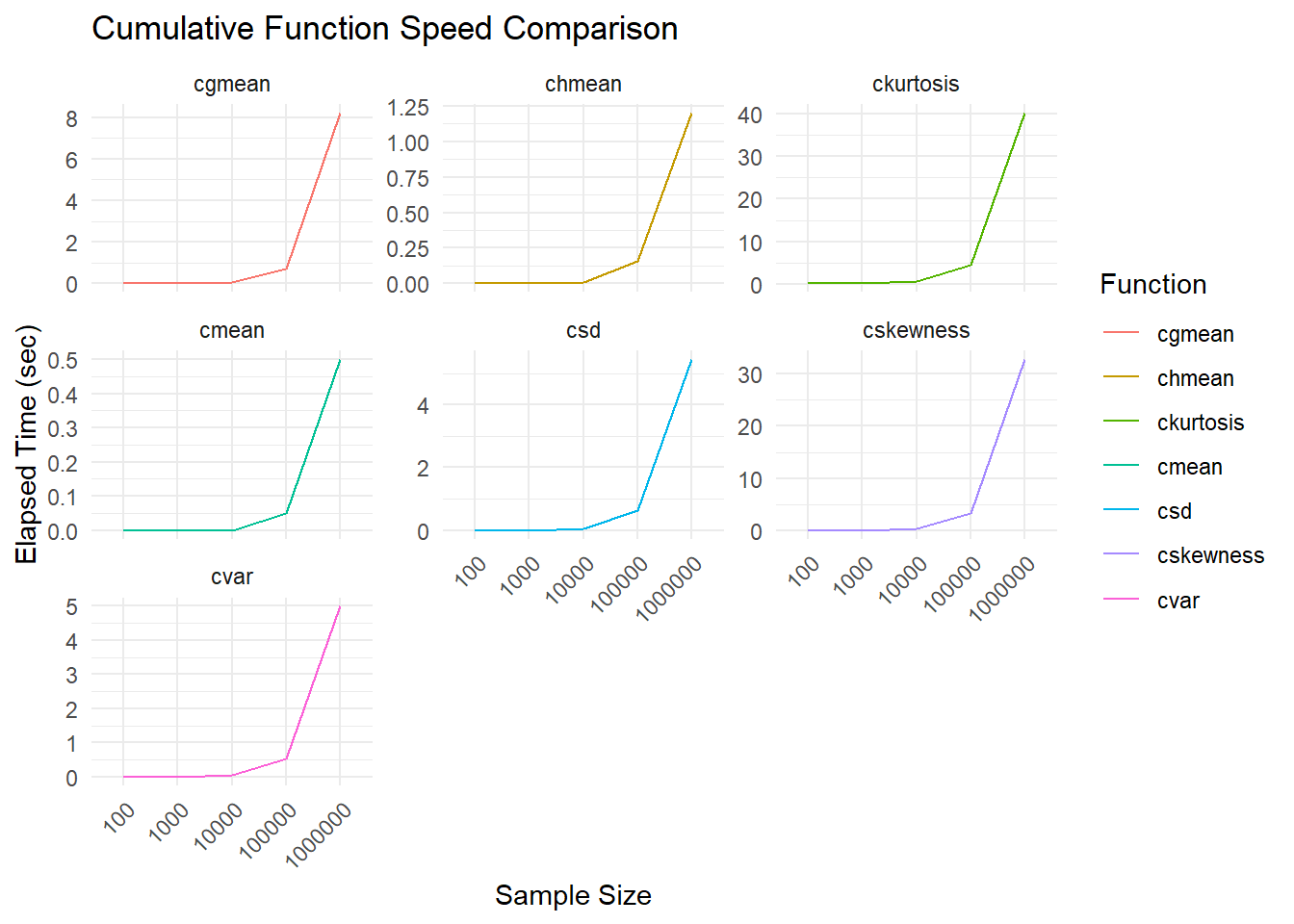
Task: Click the "Function" legend heading
Action: [x=1152, y=285]
